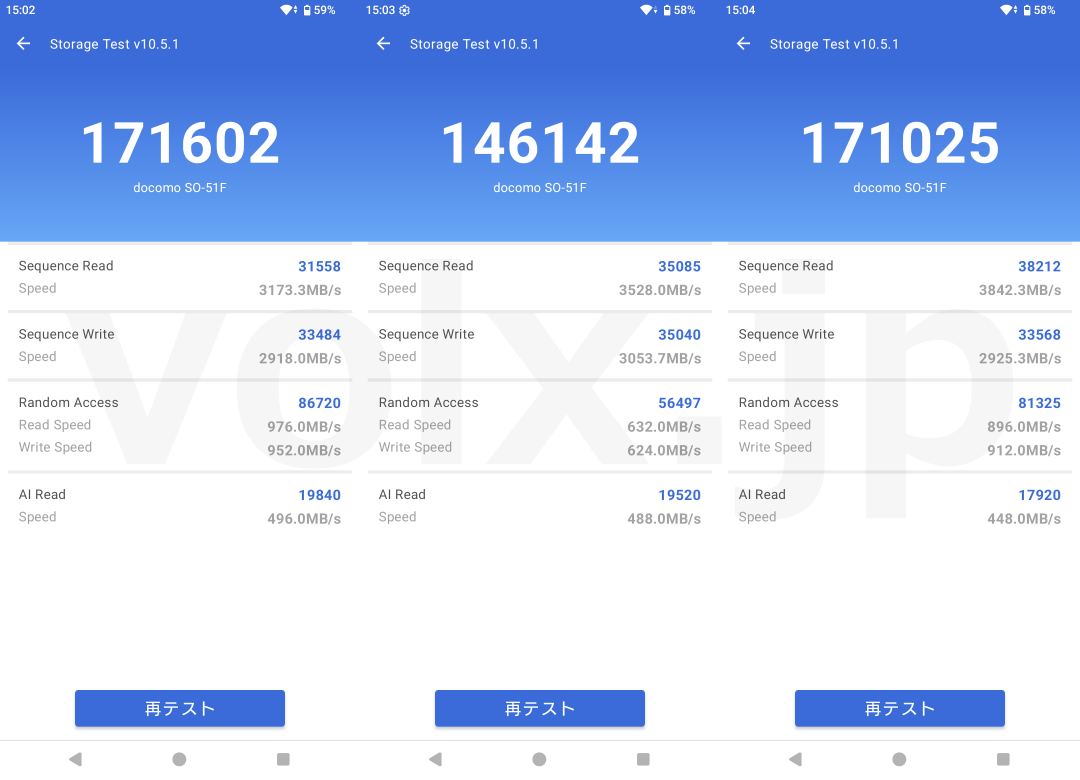Tap back arrow in the 15:04 screenshot

[x=743, y=44]
